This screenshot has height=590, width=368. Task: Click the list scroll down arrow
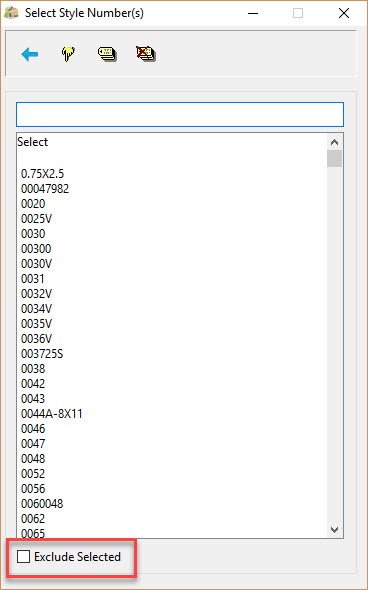335,529
